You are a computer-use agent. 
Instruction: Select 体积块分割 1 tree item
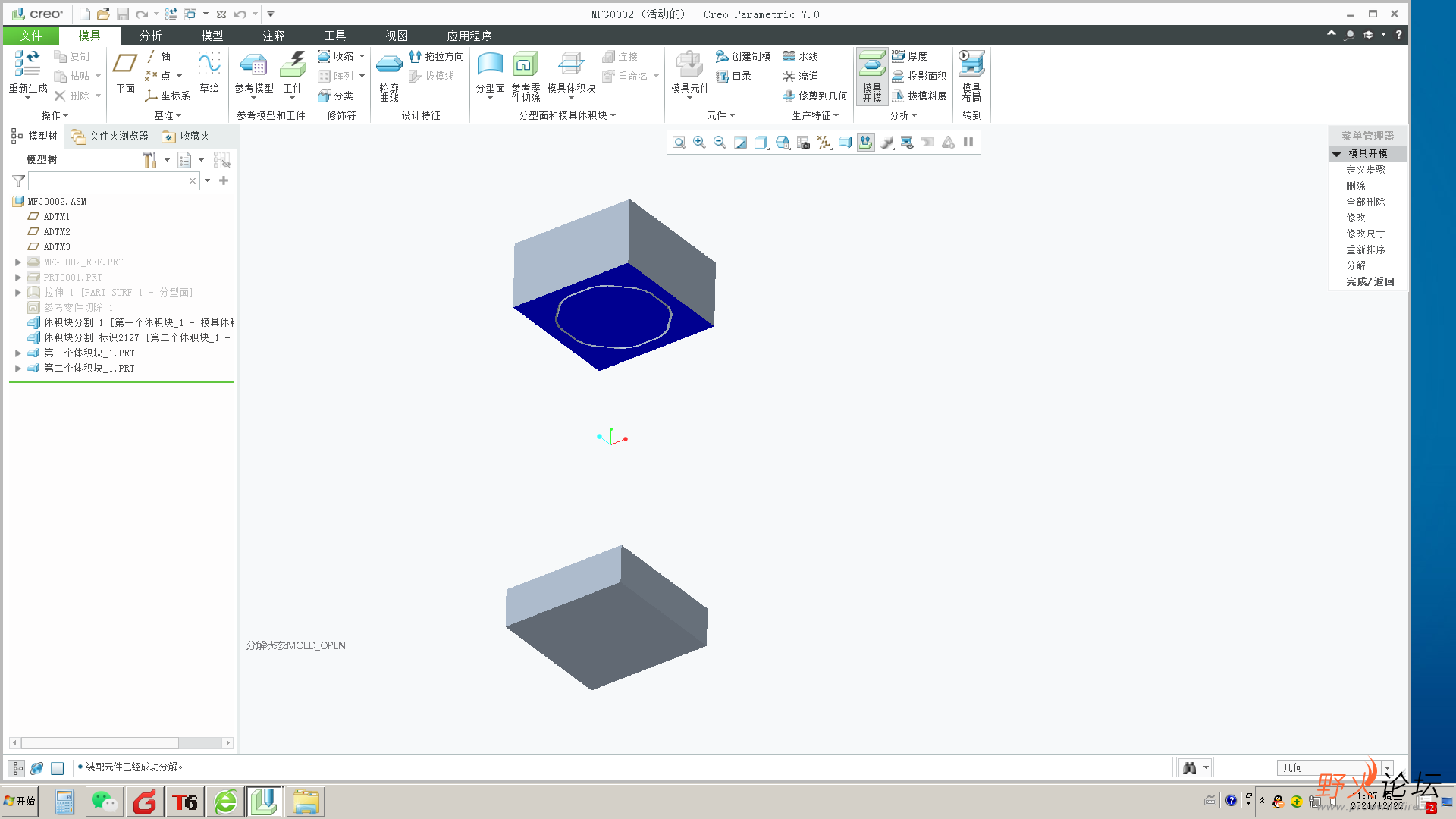pos(130,323)
